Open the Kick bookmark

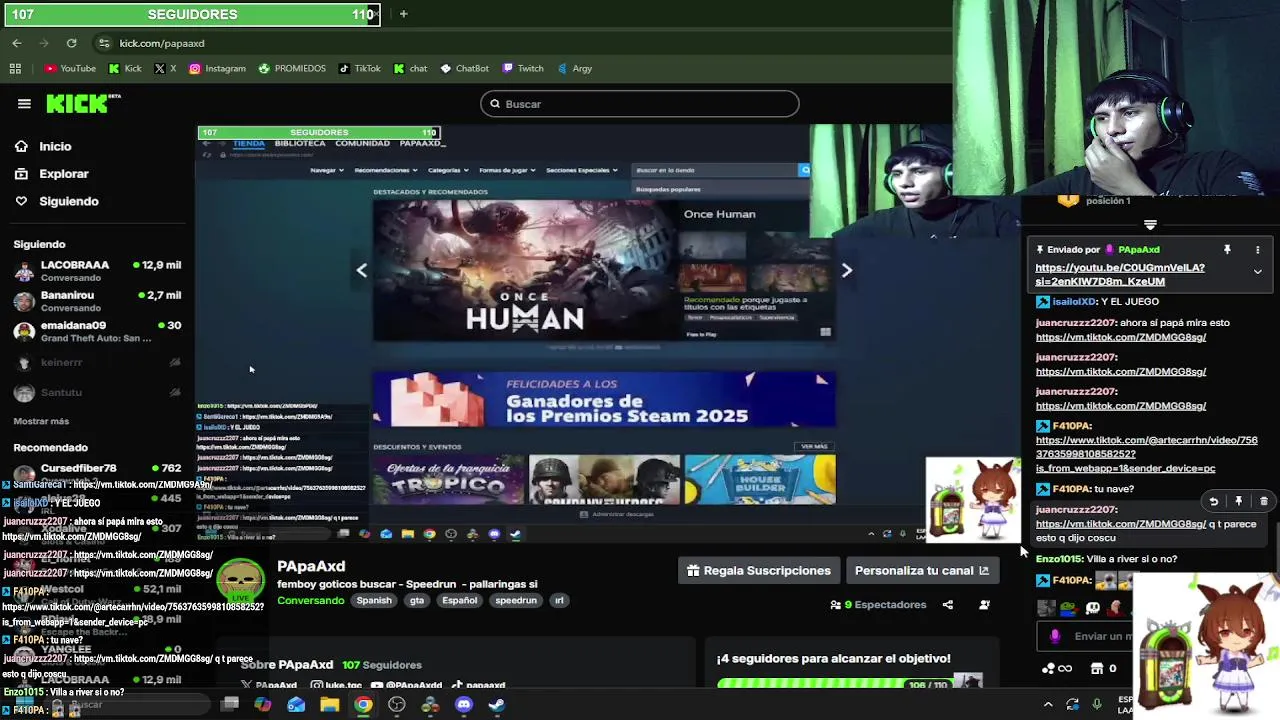coord(125,68)
